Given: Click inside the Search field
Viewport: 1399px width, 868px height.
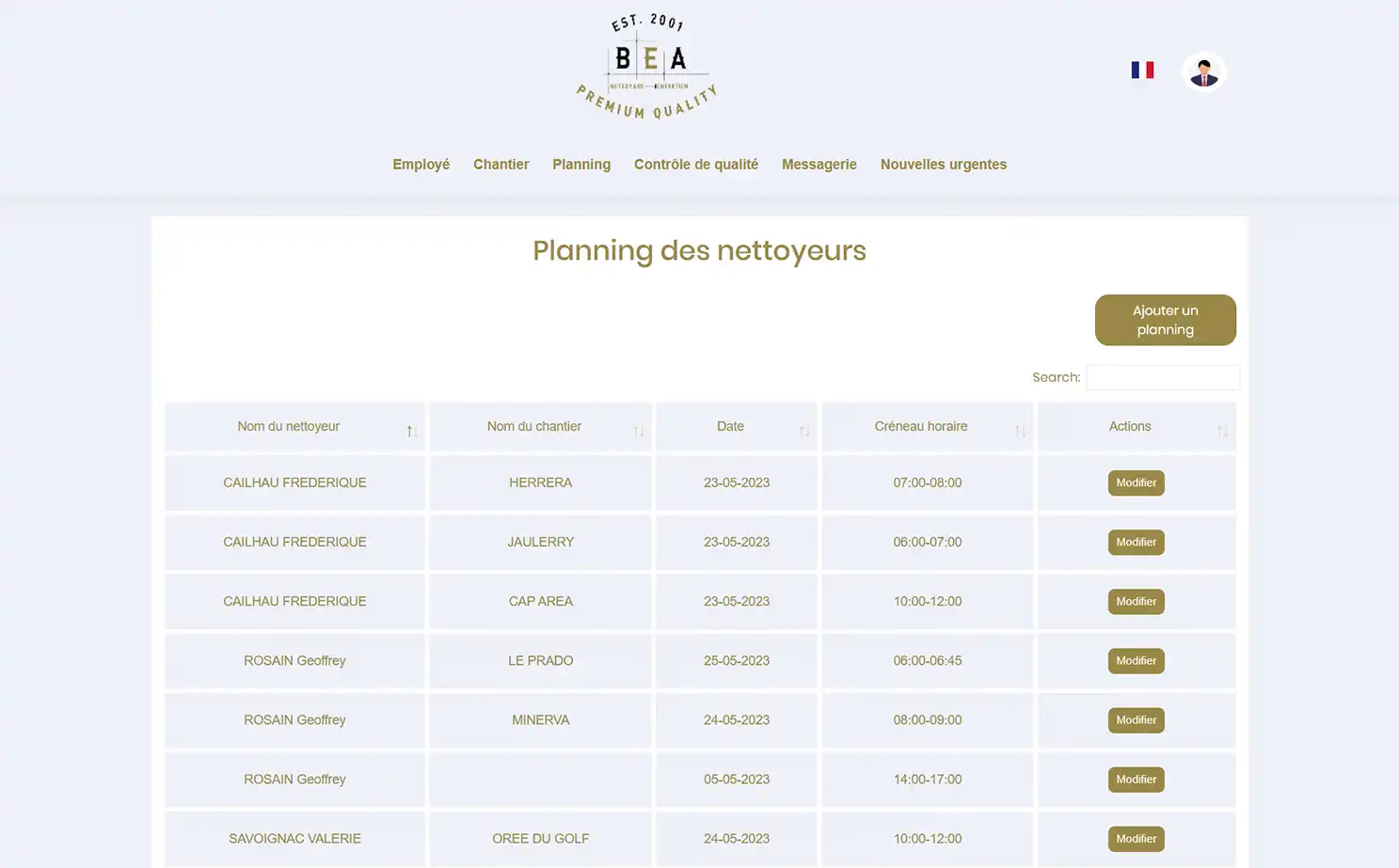Looking at the screenshot, I should click(1162, 377).
